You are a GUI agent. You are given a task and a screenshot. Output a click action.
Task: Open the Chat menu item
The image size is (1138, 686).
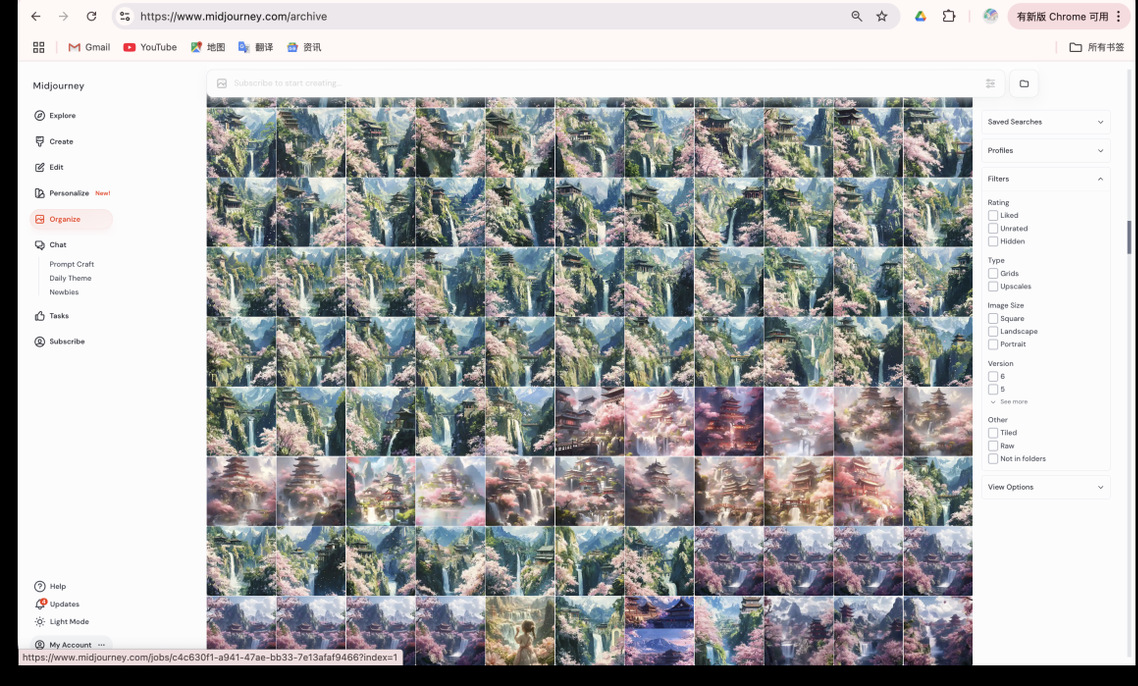click(x=58, y=245)
